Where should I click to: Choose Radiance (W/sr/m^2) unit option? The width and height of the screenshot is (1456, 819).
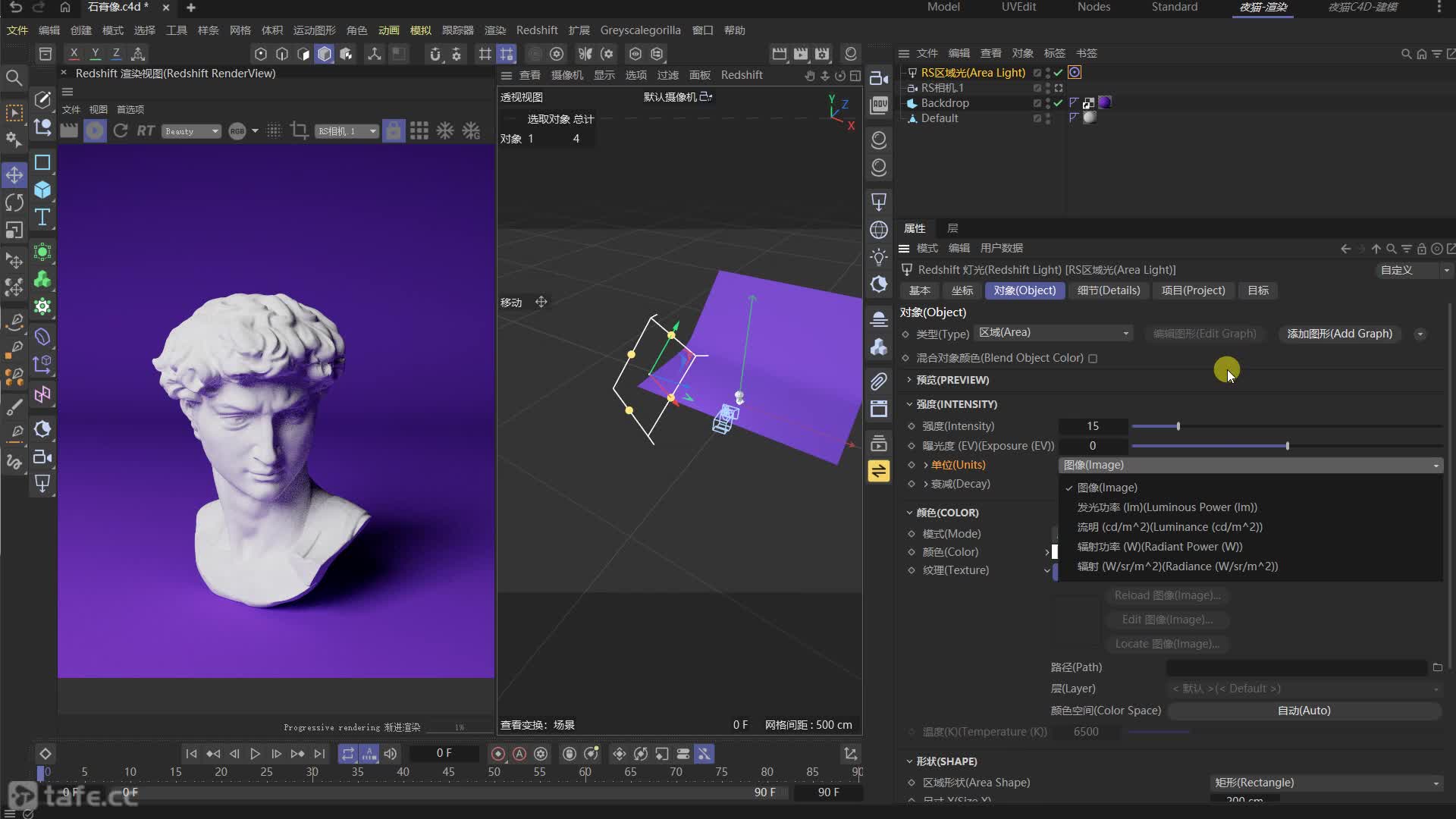(1178, 566)
